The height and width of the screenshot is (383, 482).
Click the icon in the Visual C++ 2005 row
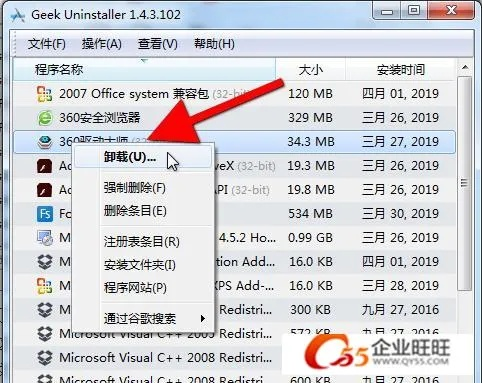point(45,334)
